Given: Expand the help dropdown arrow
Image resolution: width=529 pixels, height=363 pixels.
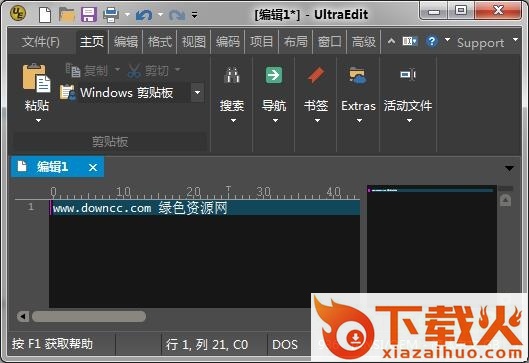Looking at the screenshot, I should 447,40.
